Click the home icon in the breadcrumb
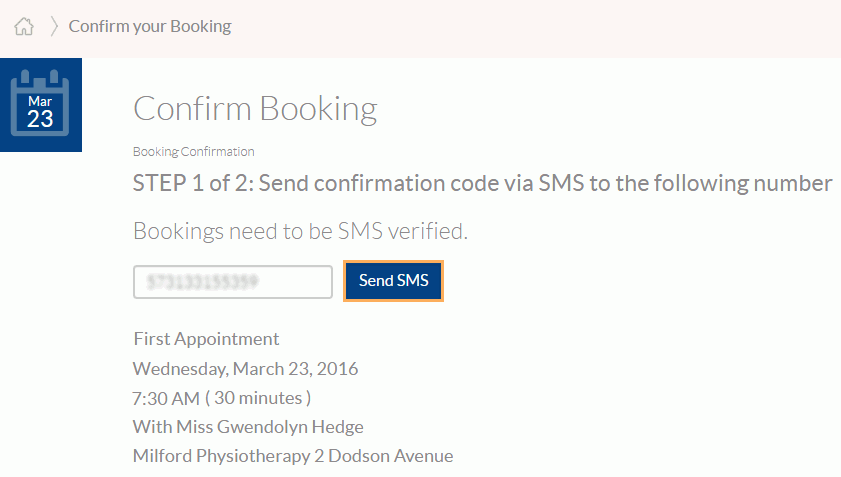Image resolution: width=841 pixels, height=477 pixels. (24, 27)
